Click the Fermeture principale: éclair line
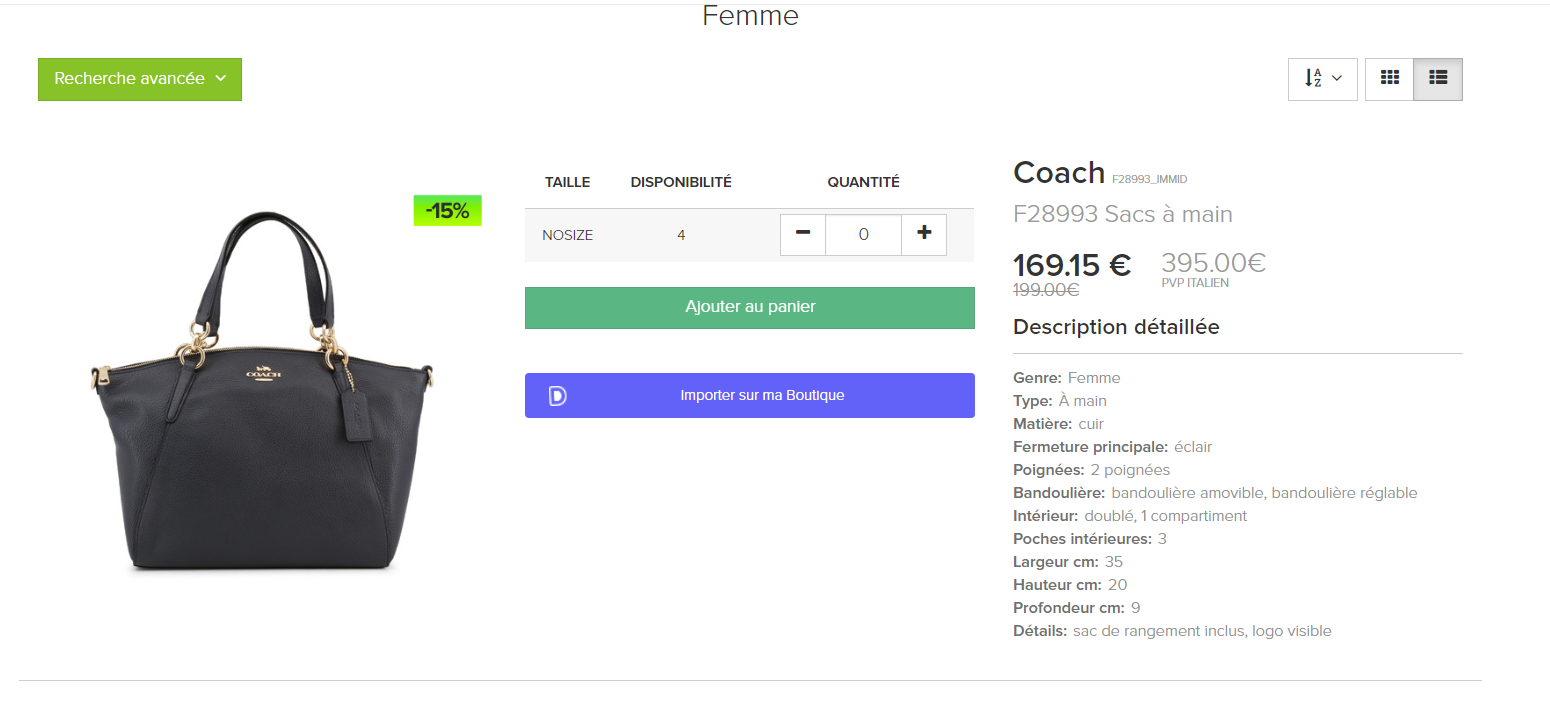This screenshot has height=705, width=1550. coord(1112,447)
